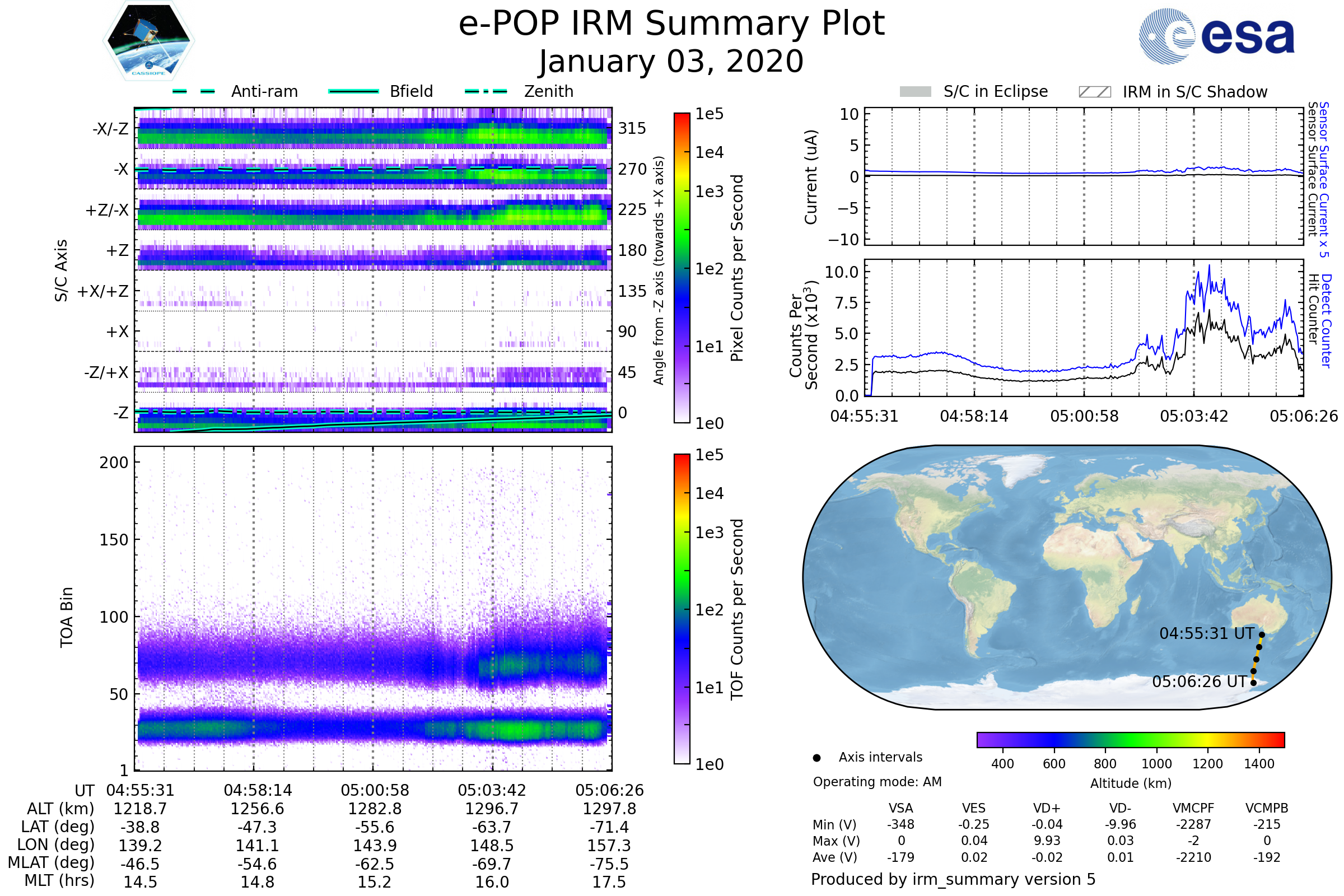Click the -X/-Z axis label on skymap
Viewport: 1344px width, 896px height.
[110, 129]
